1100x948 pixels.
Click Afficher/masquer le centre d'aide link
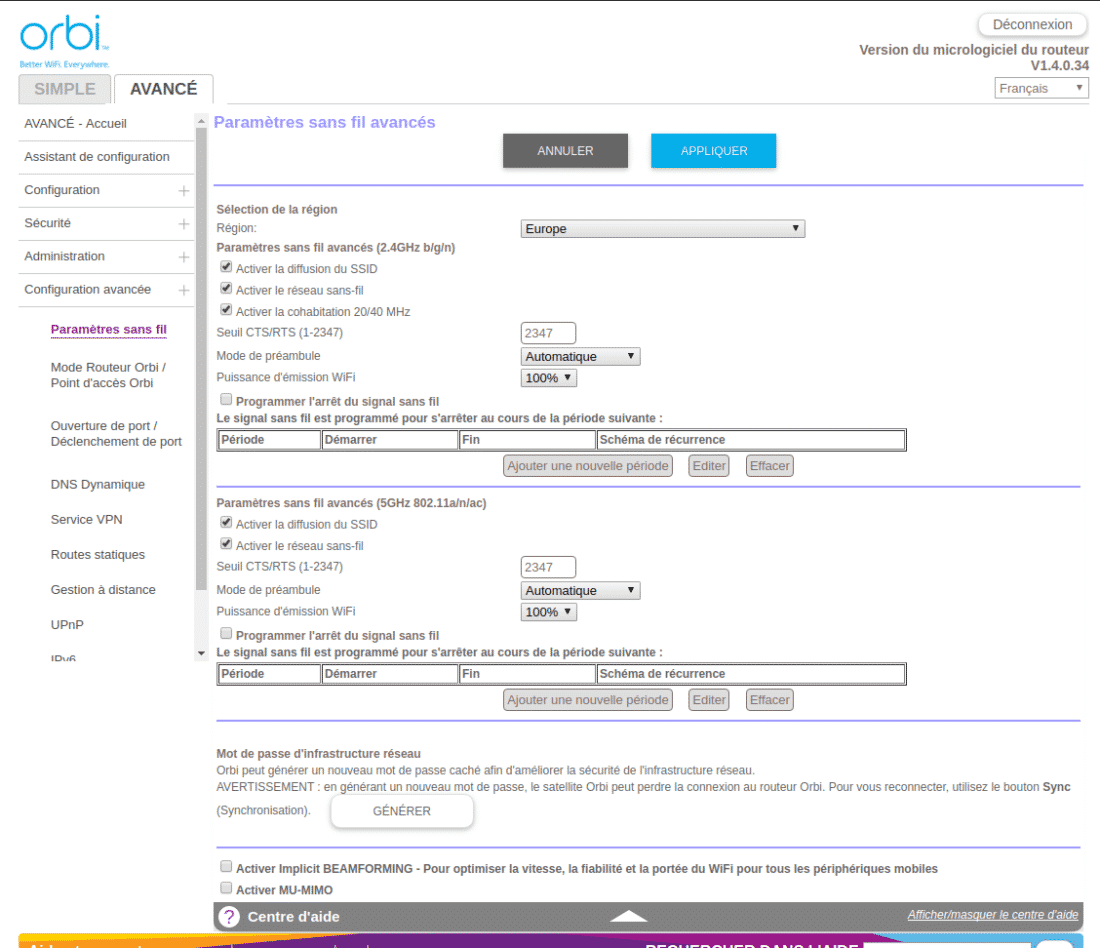(x=993, y=915)
